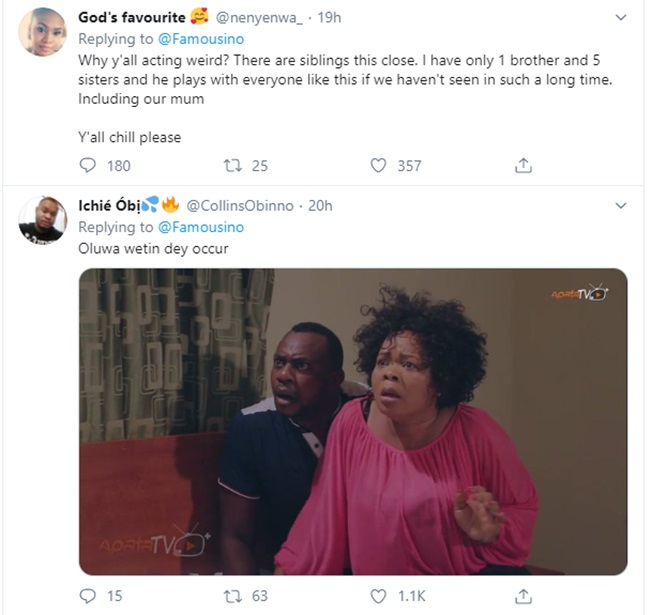Open more options chevron on God's favourite tweet
Image resolution: width=651 pixels, height=615 pixels.
point(620,19)
